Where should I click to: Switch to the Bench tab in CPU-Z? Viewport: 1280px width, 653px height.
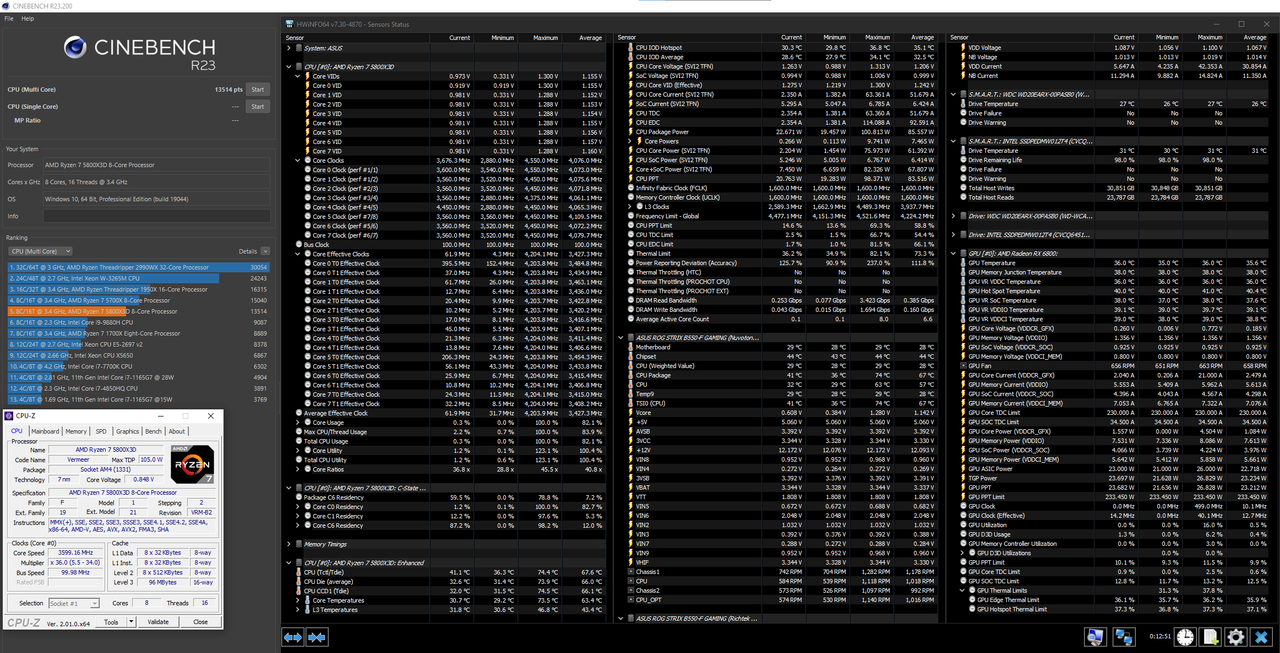153,431
